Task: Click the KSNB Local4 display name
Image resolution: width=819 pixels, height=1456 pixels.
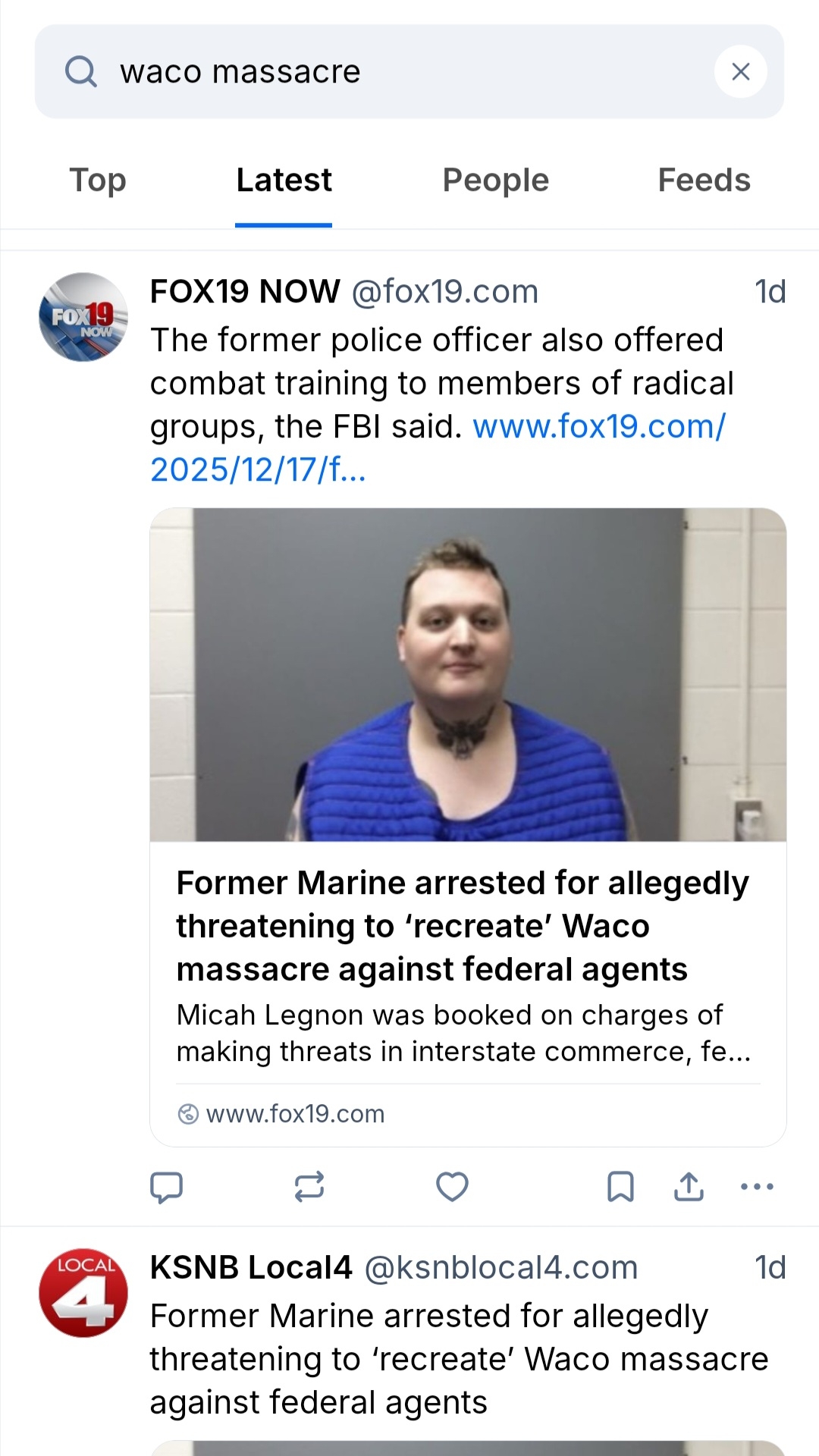Action: [251, 1268]
